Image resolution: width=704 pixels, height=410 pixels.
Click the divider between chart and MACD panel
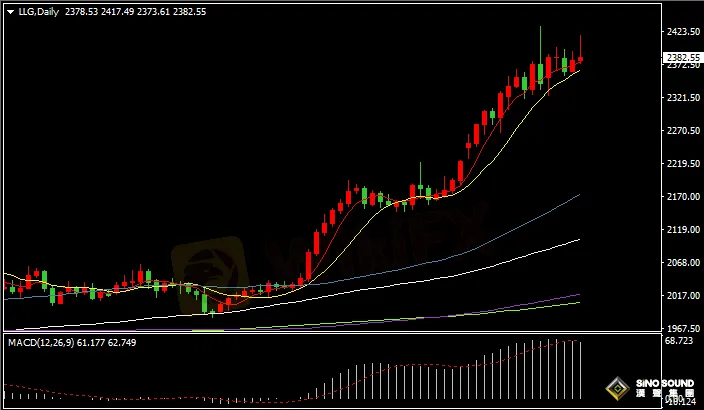pyautogui.click(x=330, y=333)
